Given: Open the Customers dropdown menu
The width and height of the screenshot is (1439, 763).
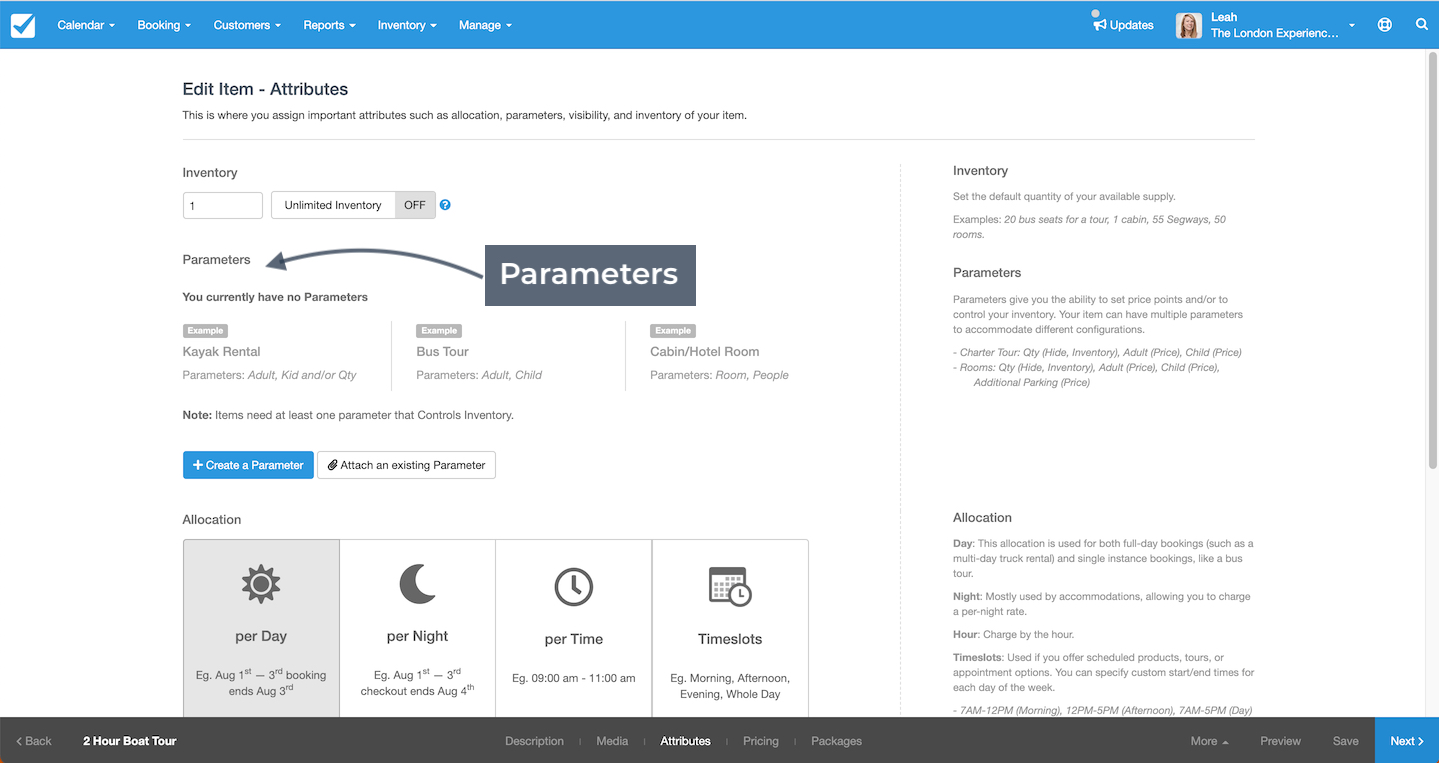Looking at the screenshot, I should point(247,25).
